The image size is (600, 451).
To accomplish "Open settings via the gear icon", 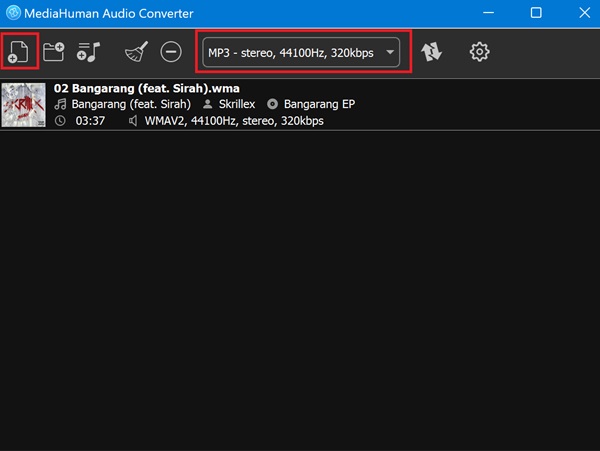I will [479, 52].
